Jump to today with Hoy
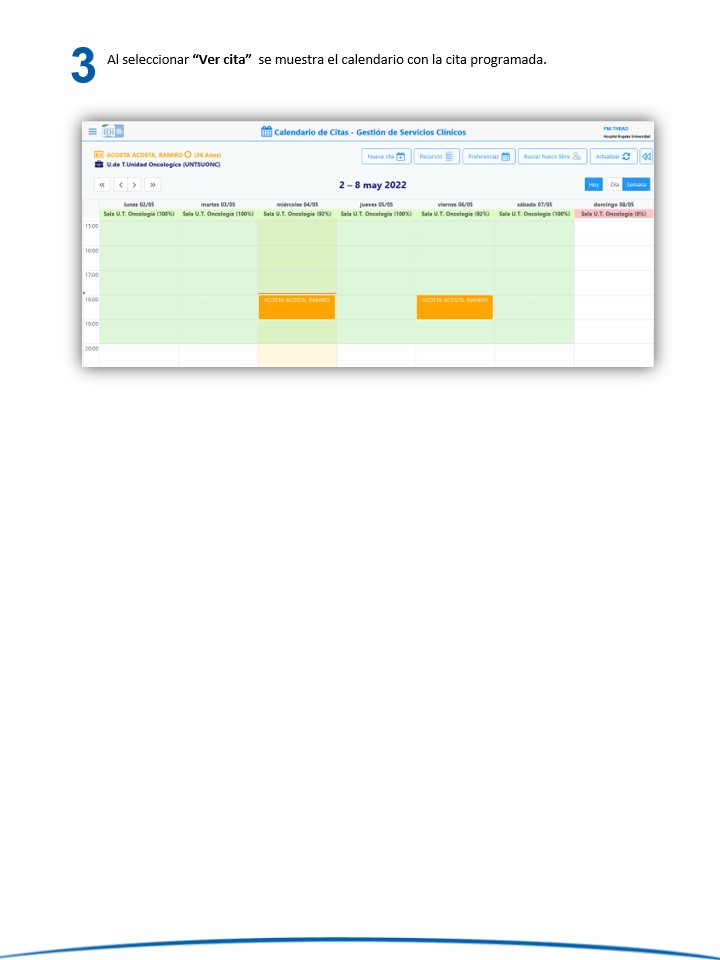Screen dimensions: 720x960 coord(593,185)
